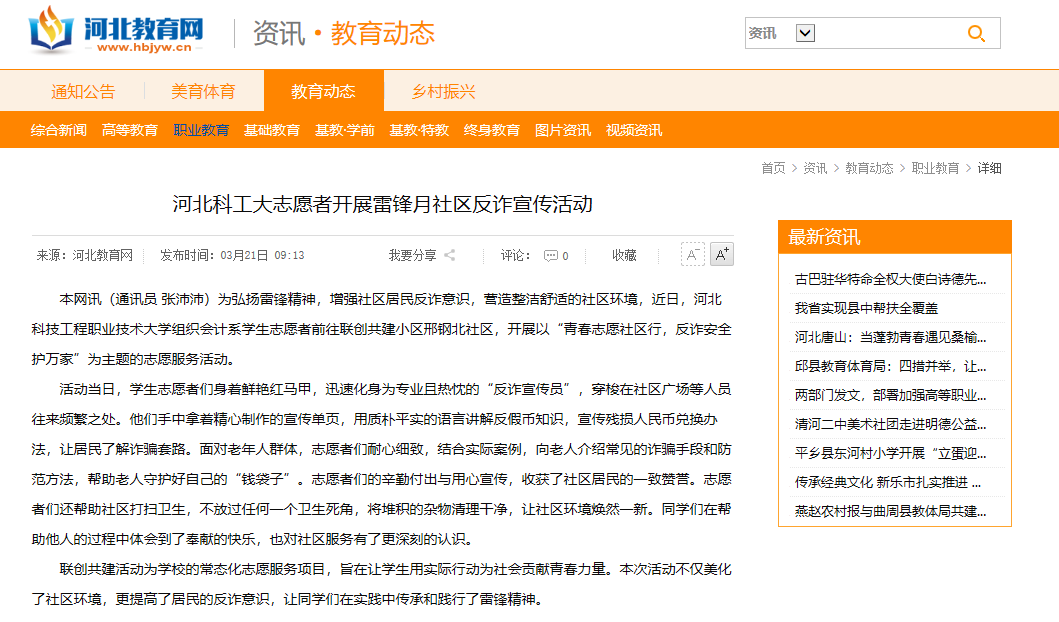Select 职业教育 in the orange sub-navigation bar
Viewport: 1059px width, 622px height.
tap(201, 130)
